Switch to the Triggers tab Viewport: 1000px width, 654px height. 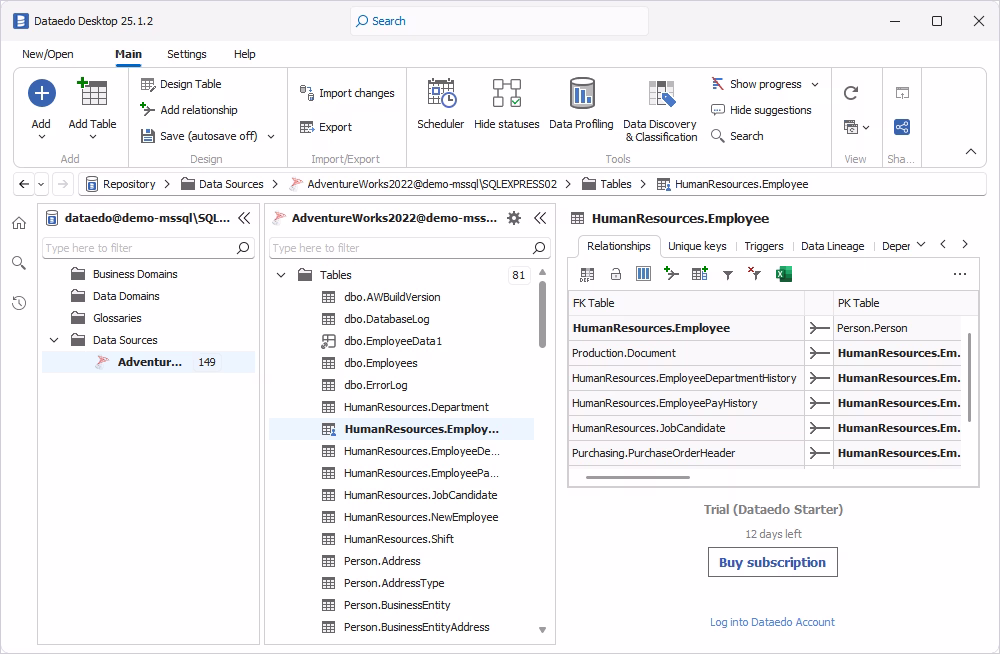click(x=763, y=246)
